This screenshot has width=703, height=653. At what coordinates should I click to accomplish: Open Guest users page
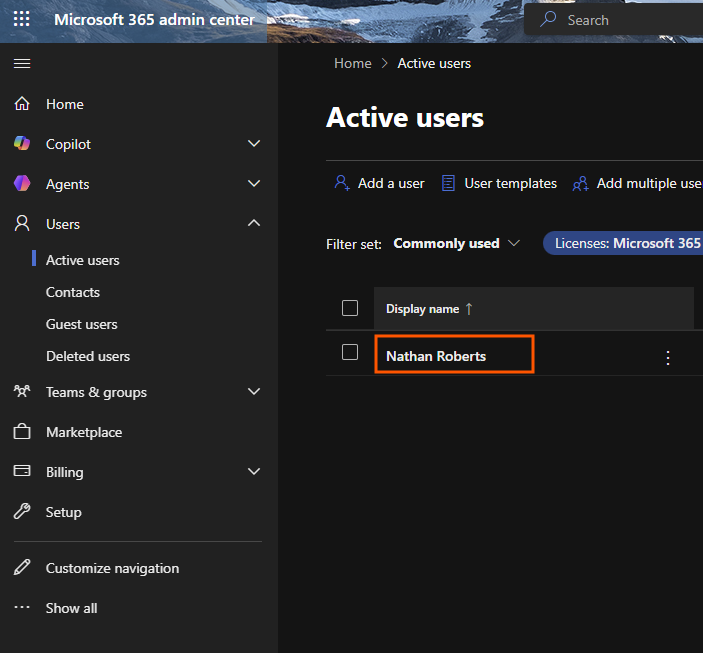pyautogui.click(x=82, y=324)
